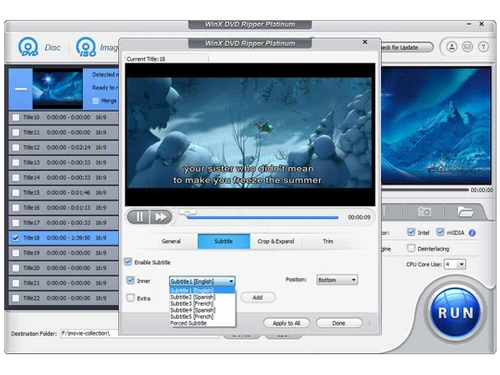Check the Title22 checkbox
The height and width of the screenshot is (375, 500).
tap(16, 298)
